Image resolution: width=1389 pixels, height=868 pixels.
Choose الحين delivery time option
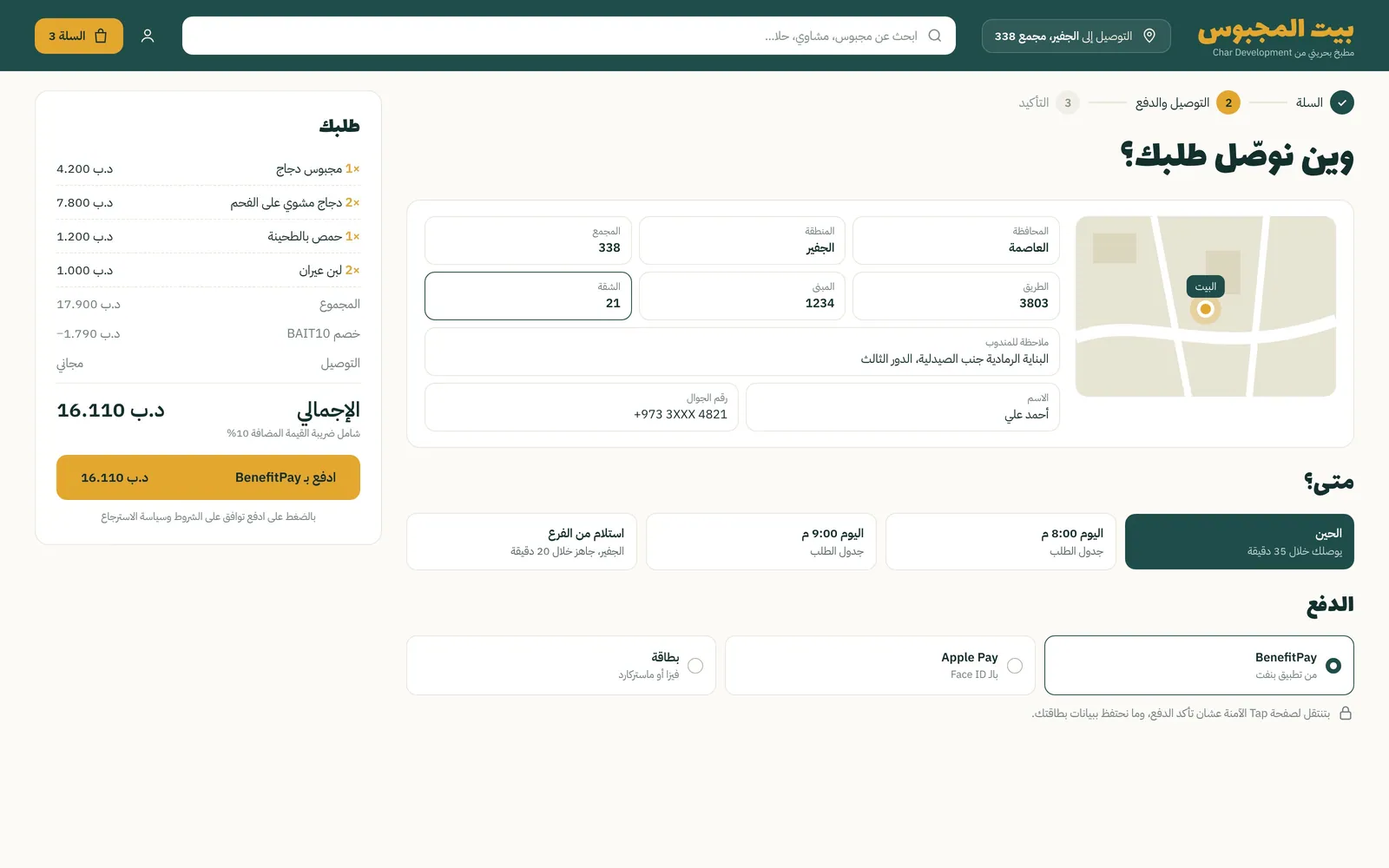(1240, 542)
